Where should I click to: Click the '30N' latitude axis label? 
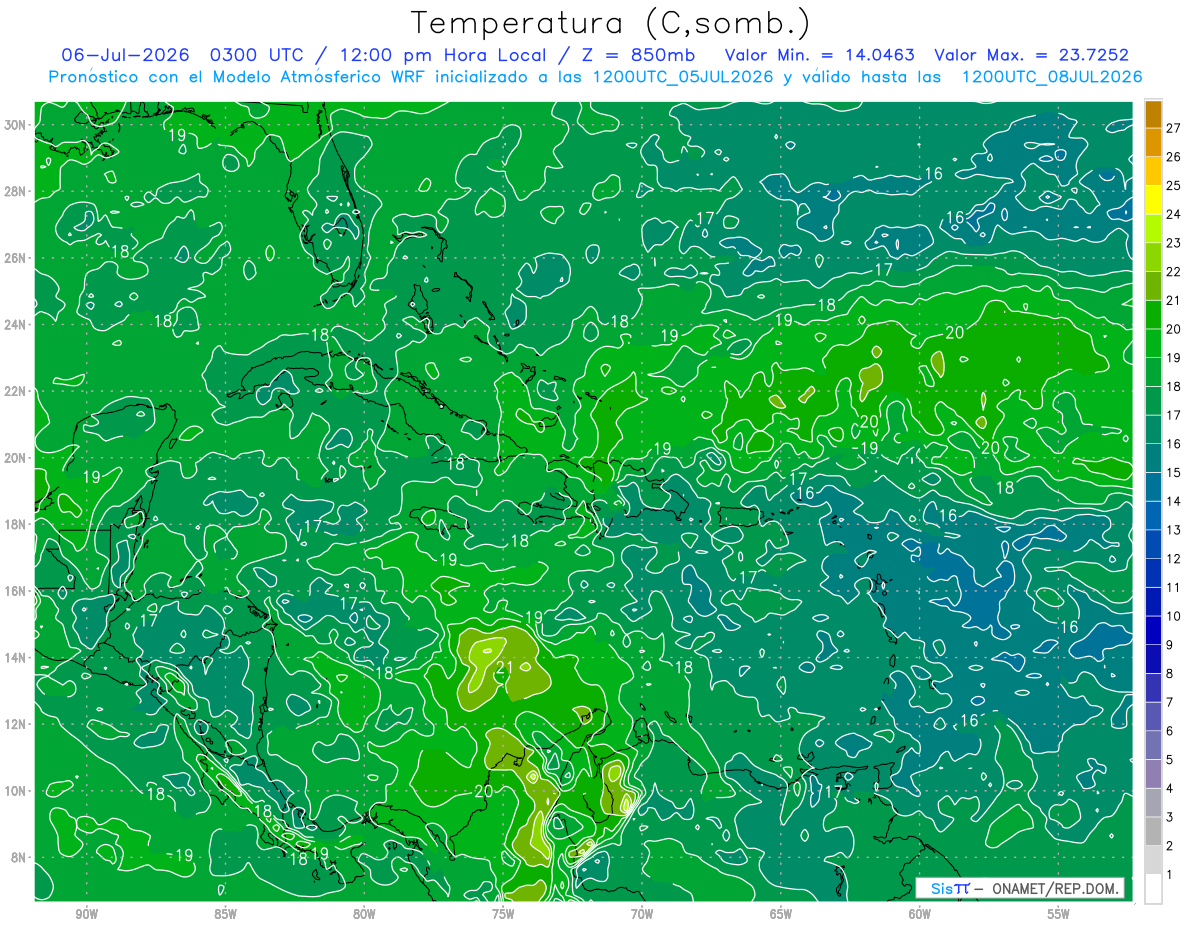[x=17, y=125]
